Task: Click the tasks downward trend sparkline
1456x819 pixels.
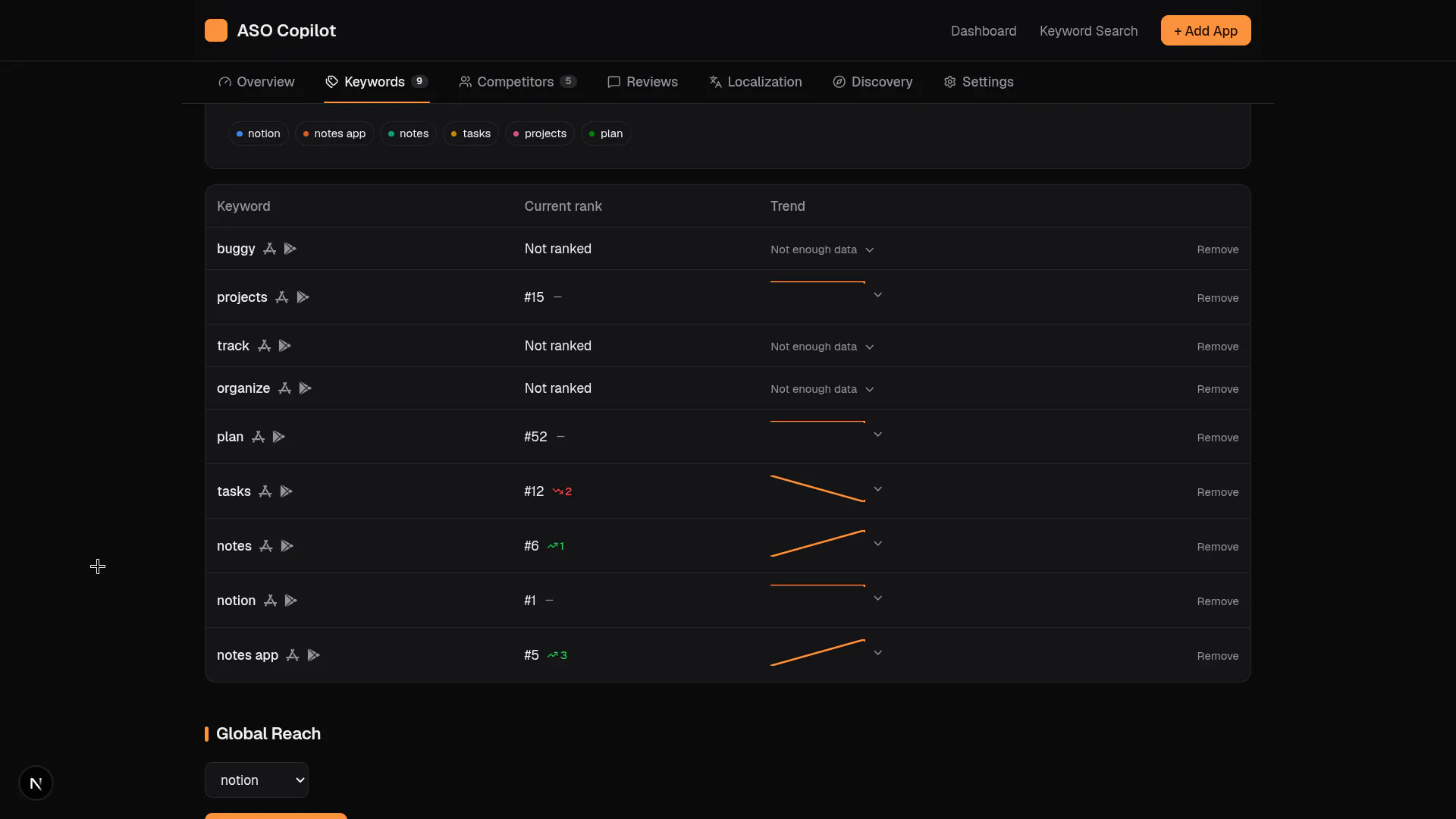Action: [x=817, y=489]
